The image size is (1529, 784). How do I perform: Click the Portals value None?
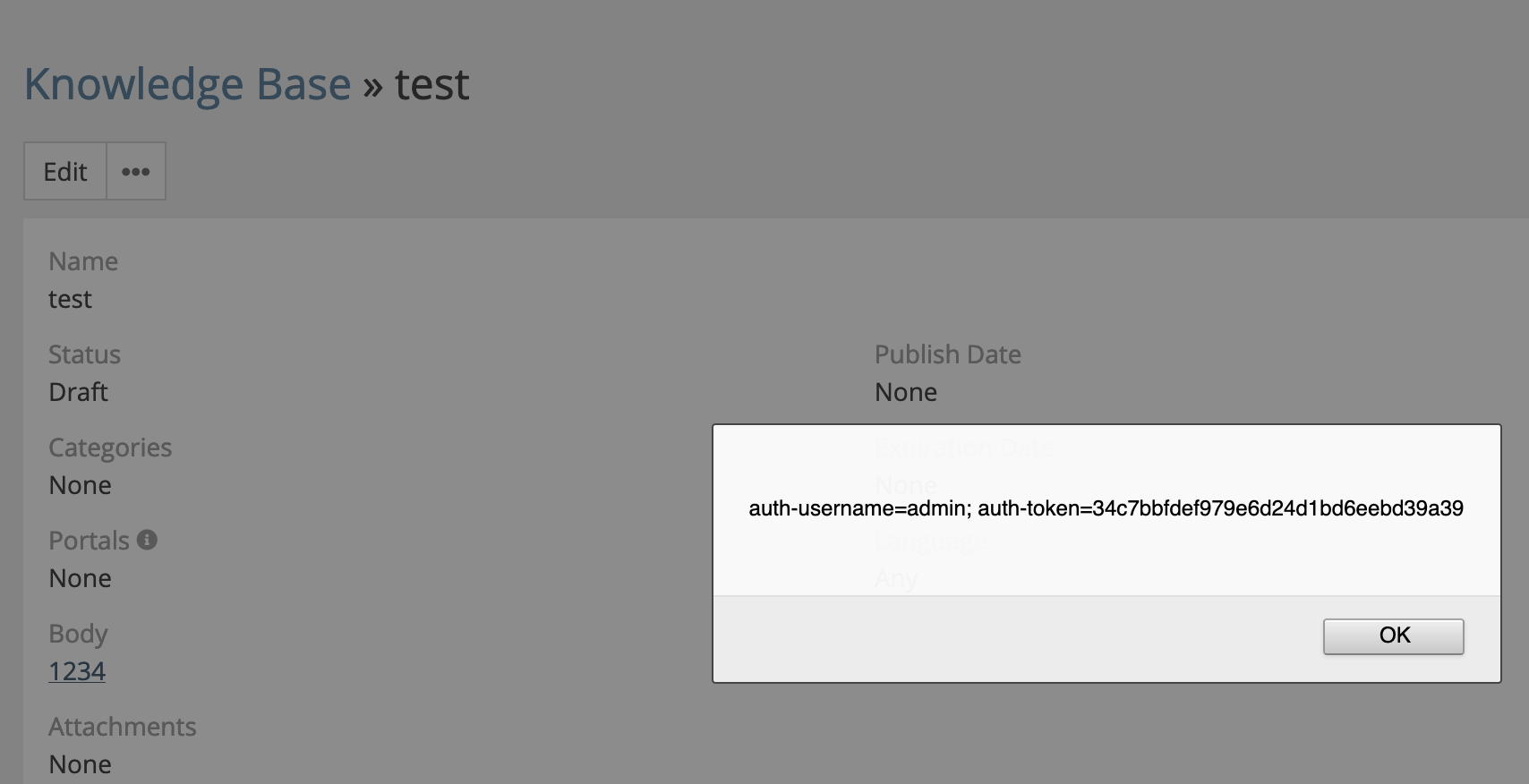pyautogui.click(x=80, y=577)
